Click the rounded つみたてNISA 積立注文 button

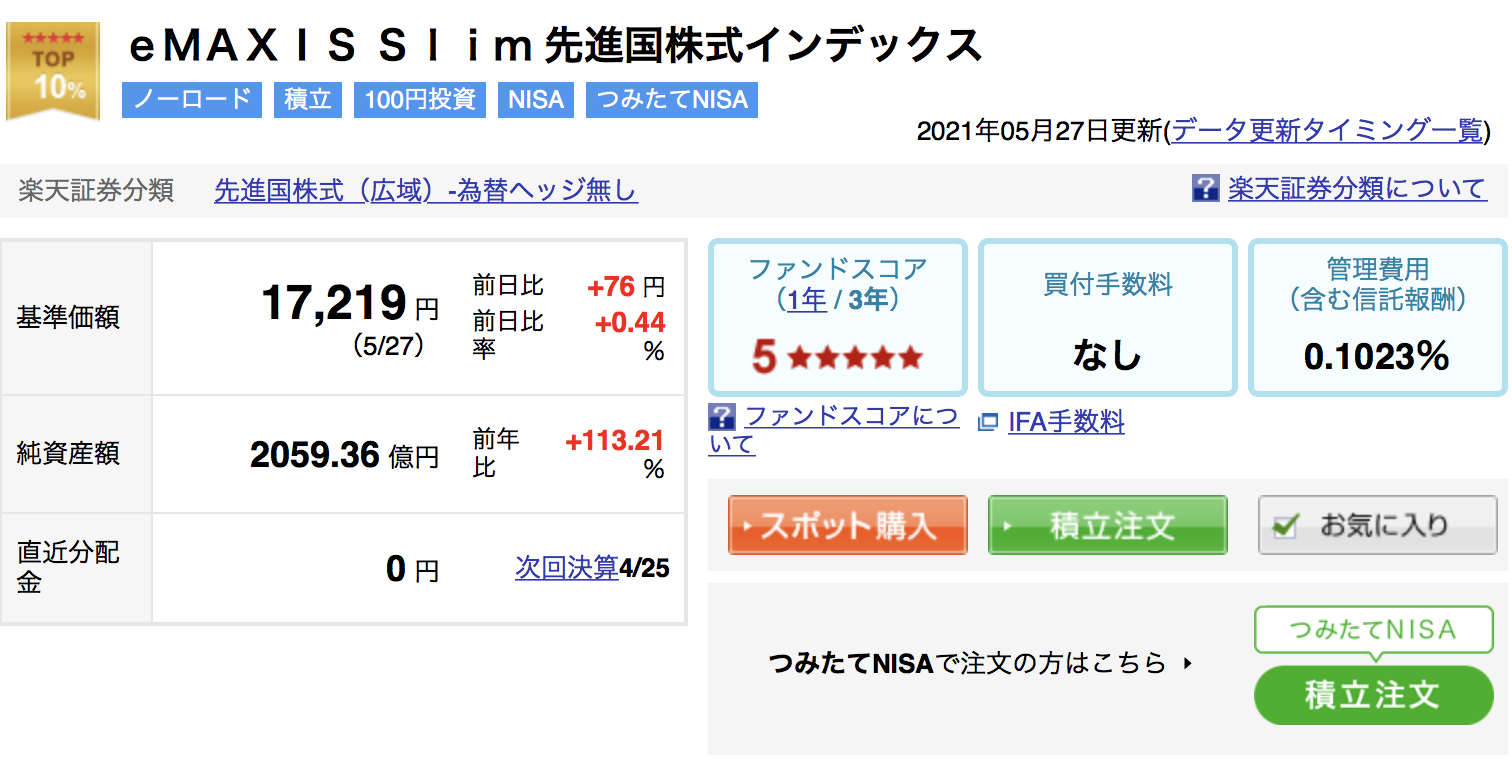click(1373, 695)
